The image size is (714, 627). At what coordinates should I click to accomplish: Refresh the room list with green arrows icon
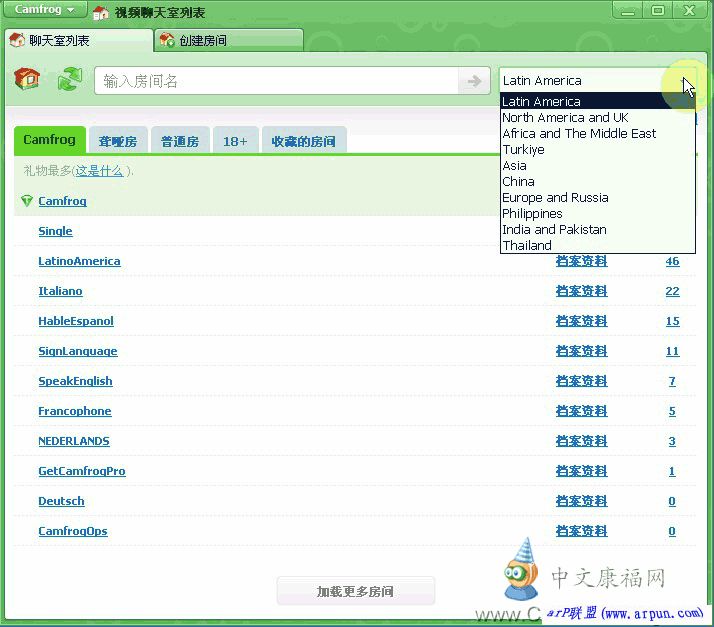pos(70,79)
